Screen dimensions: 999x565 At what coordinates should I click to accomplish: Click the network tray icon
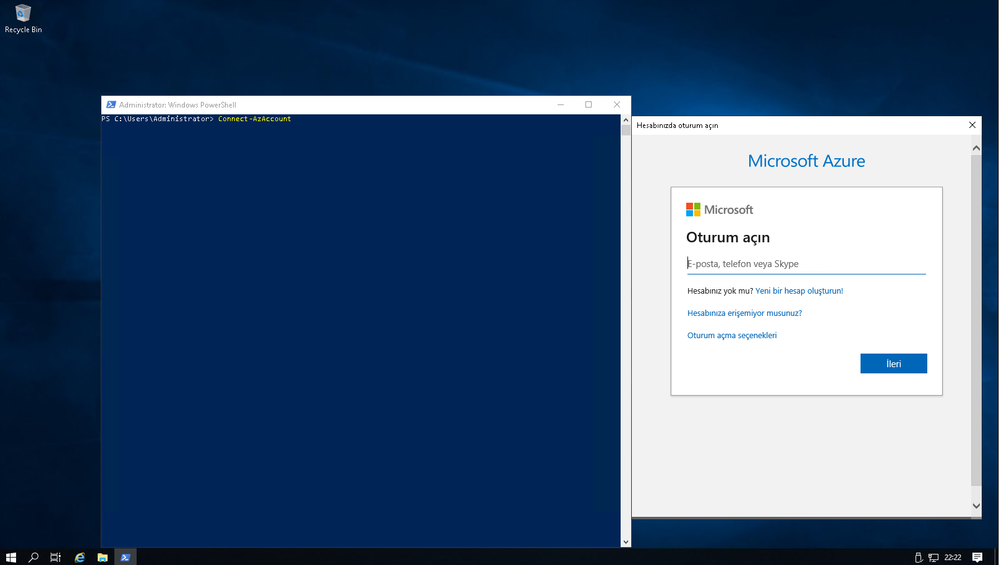click(933, 557)
